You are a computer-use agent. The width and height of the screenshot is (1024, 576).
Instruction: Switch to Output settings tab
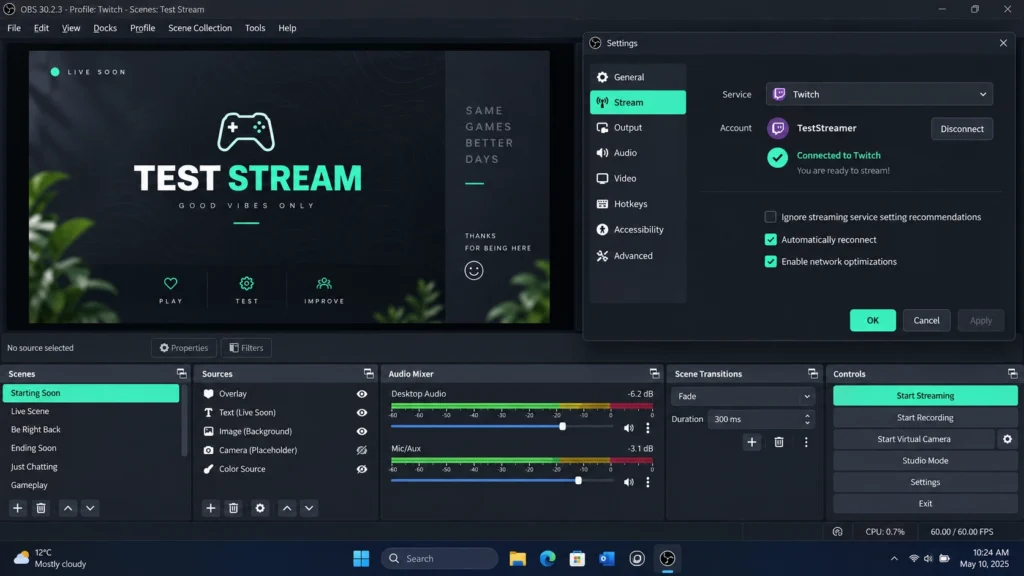pyautogui.click(x=638, y=127)
